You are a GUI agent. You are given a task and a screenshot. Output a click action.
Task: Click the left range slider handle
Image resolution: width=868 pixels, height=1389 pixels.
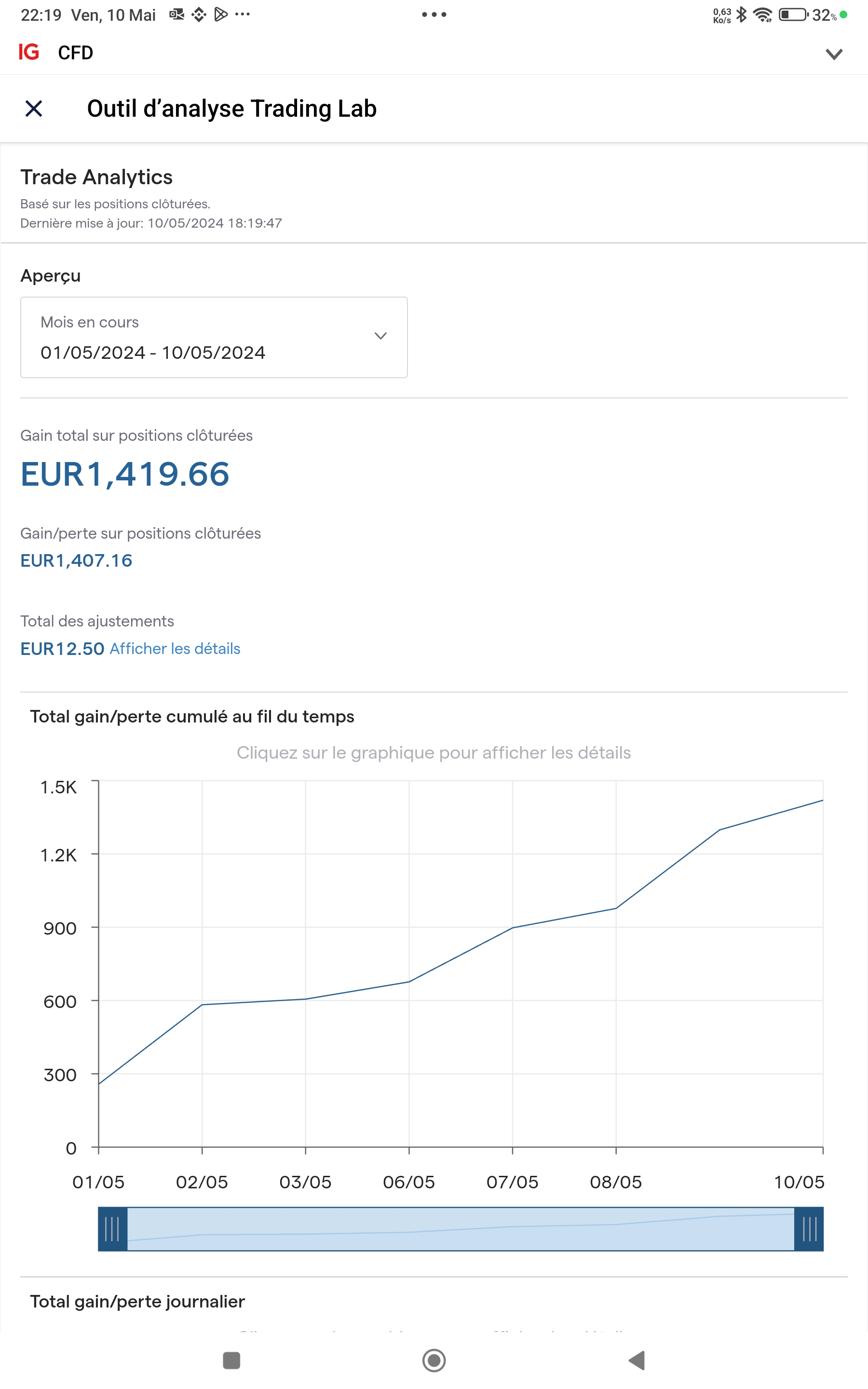(112, 1229)
